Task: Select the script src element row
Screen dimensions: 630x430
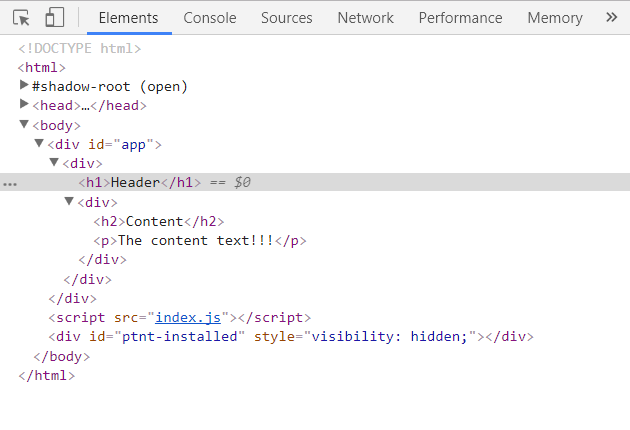Action: (x=180, y=317)
